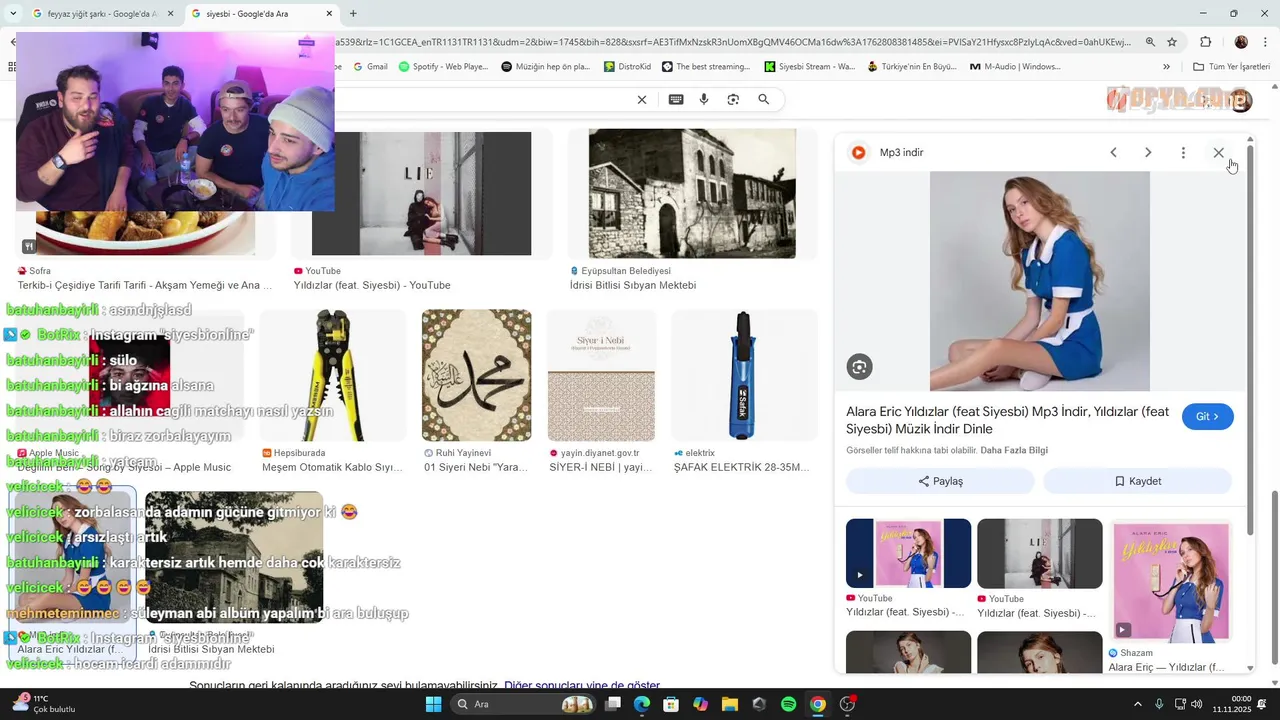Open Google Lens image search

[733, 99]
